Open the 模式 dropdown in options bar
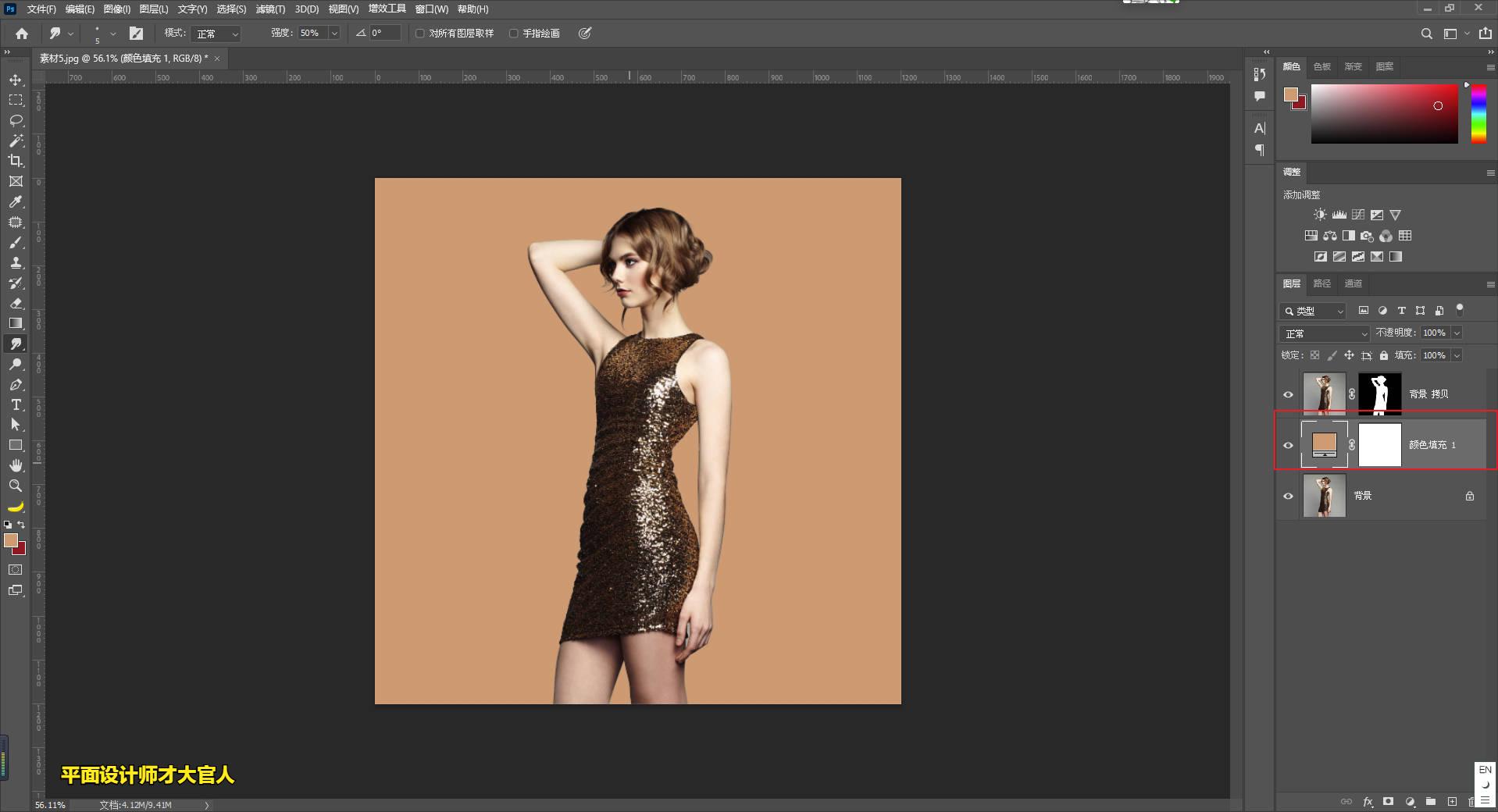Viewport: 1498px width, 812px height. point(216,34)
